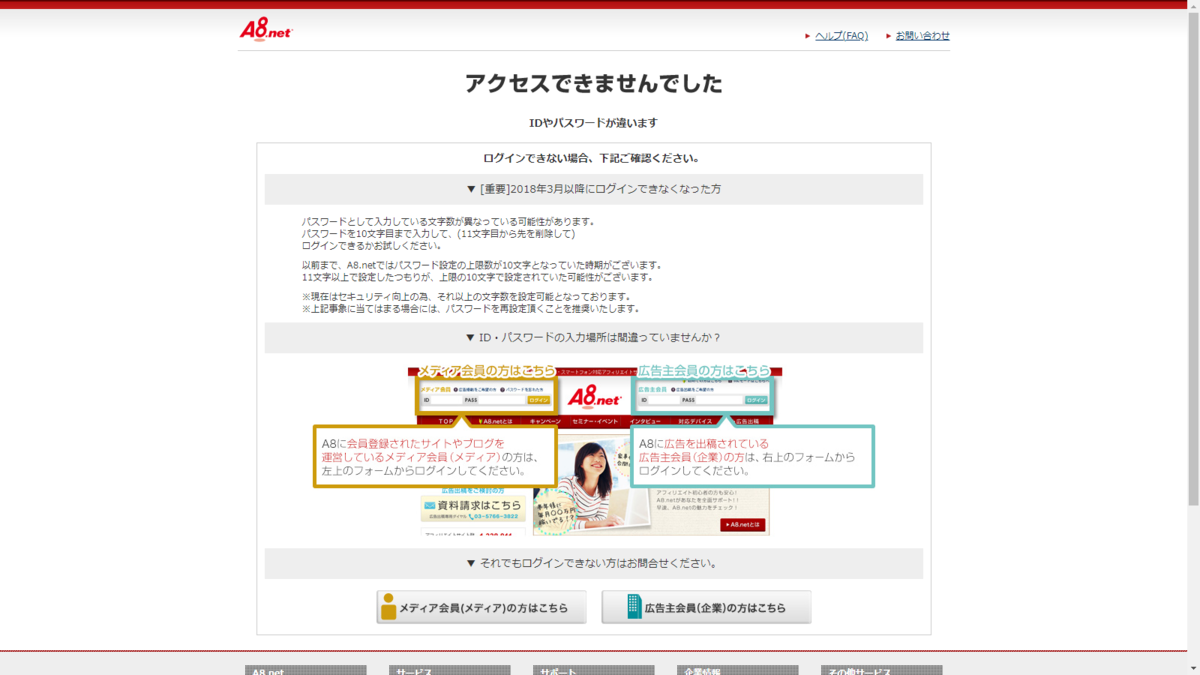Open the その他サービス footer heading
Screen dimensions: 1200x675
tap(882, 671)
